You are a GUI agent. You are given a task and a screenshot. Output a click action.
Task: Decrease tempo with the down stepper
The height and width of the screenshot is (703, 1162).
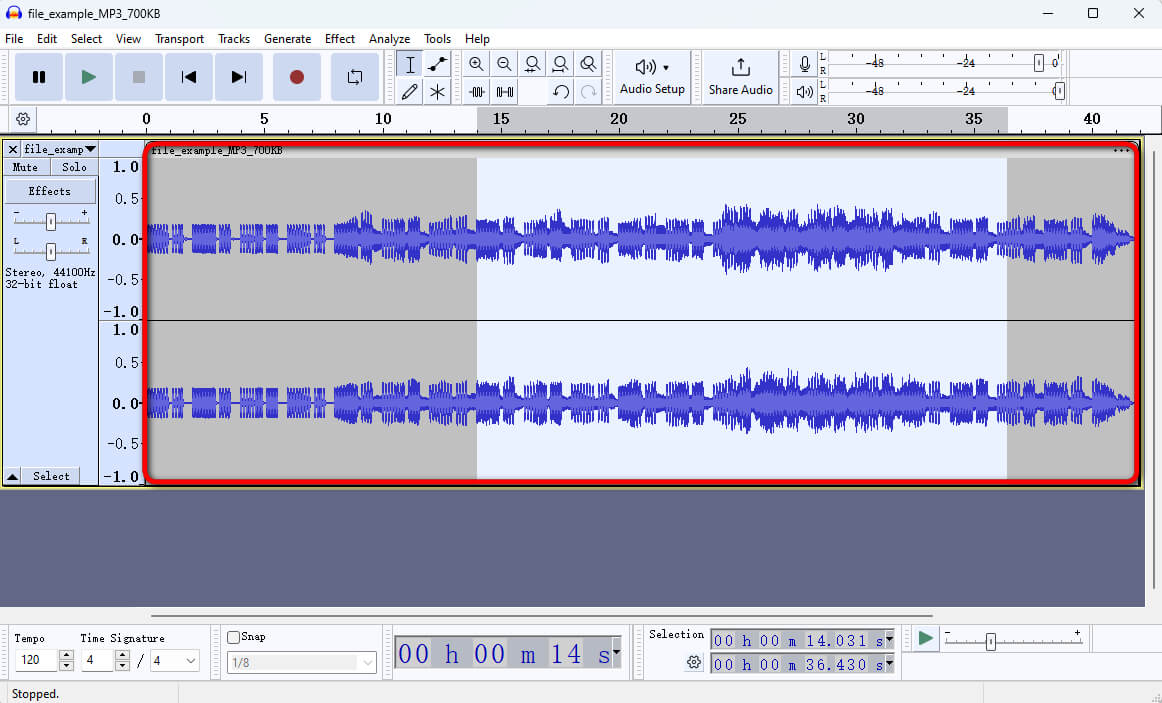coord(66,665)
